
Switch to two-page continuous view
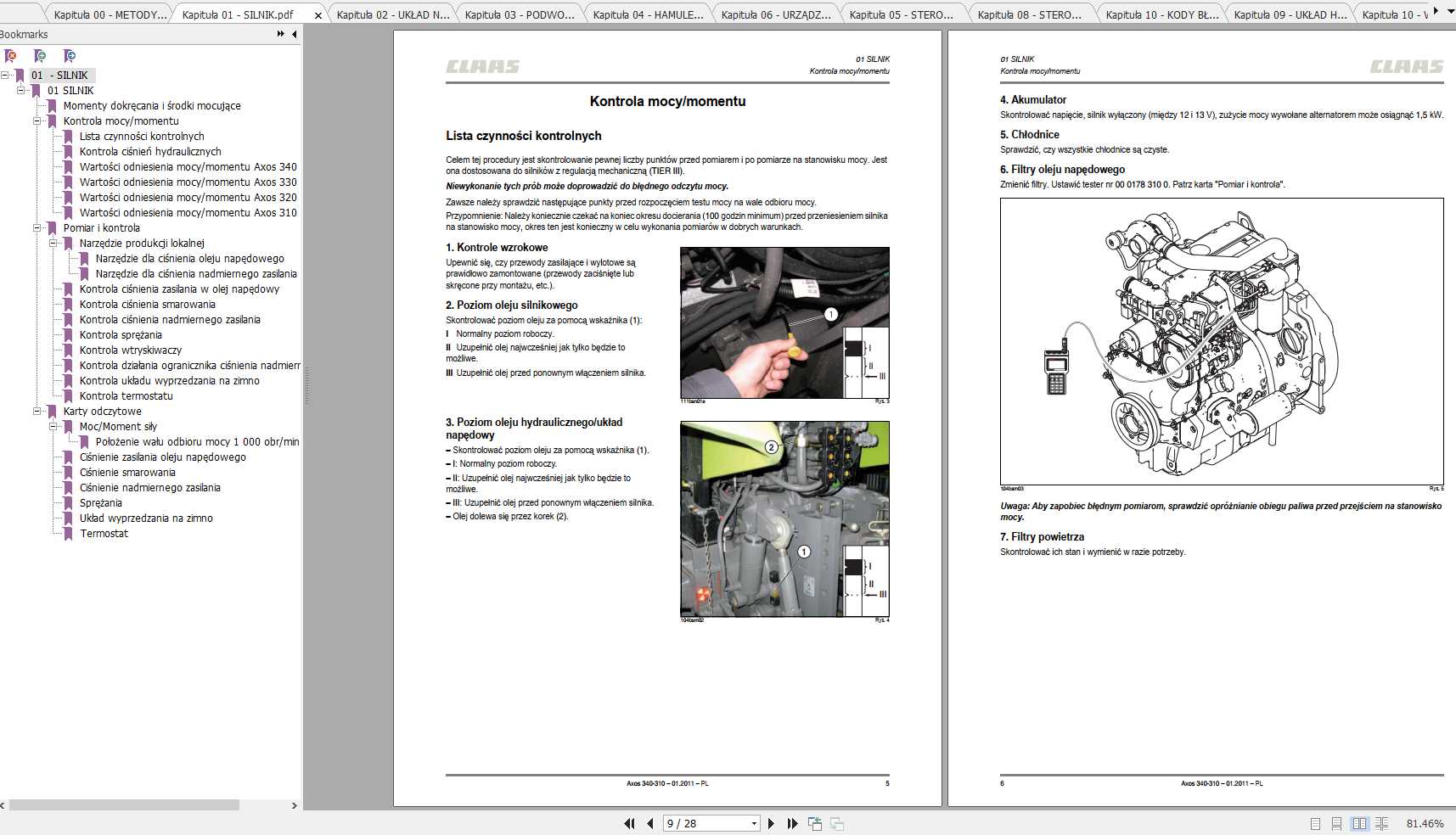1381,823
